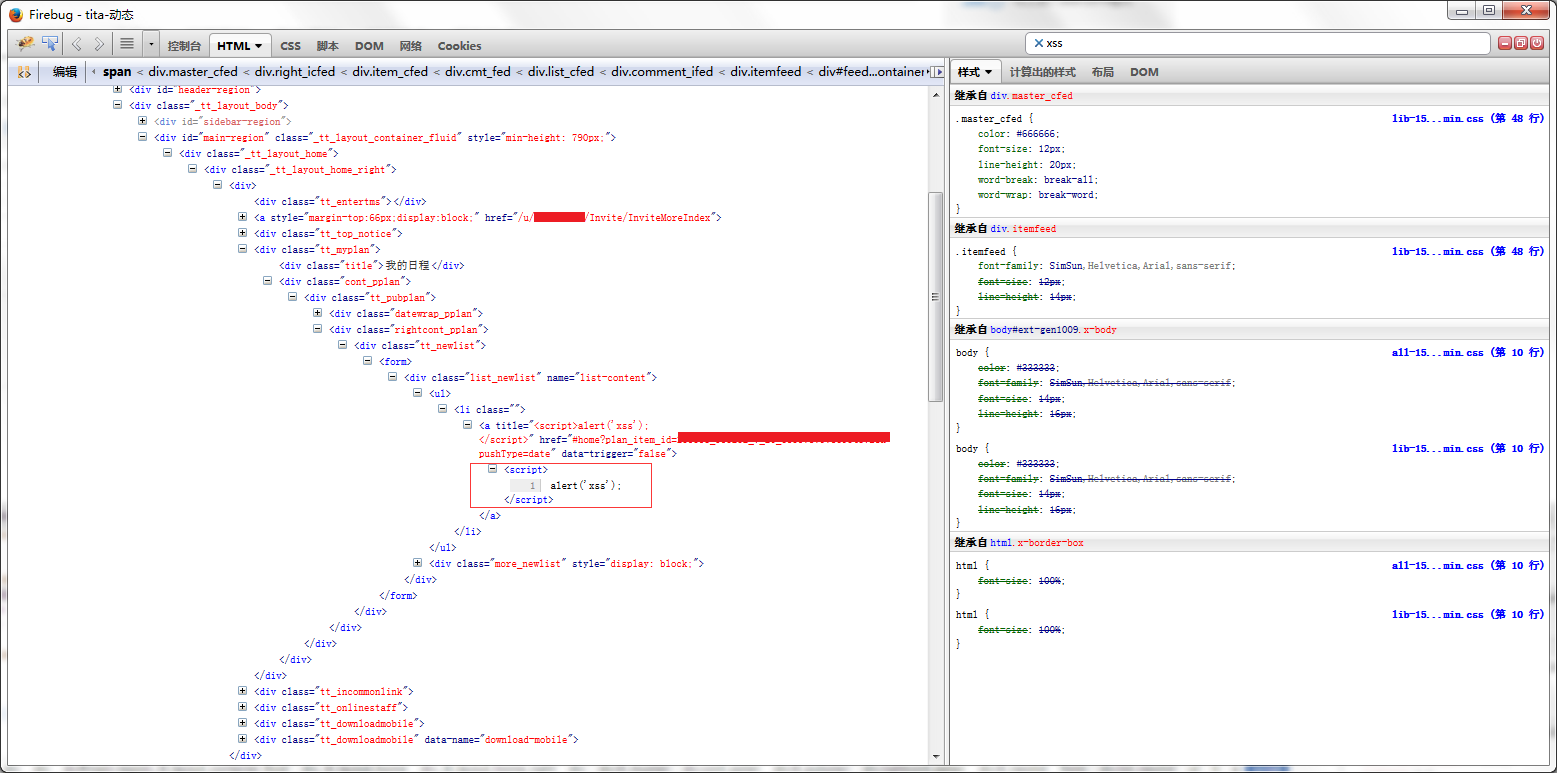Select the 我的日程 title div row
The width and height of the screenshot is (1557, 773).
click(x=371, y=265)
